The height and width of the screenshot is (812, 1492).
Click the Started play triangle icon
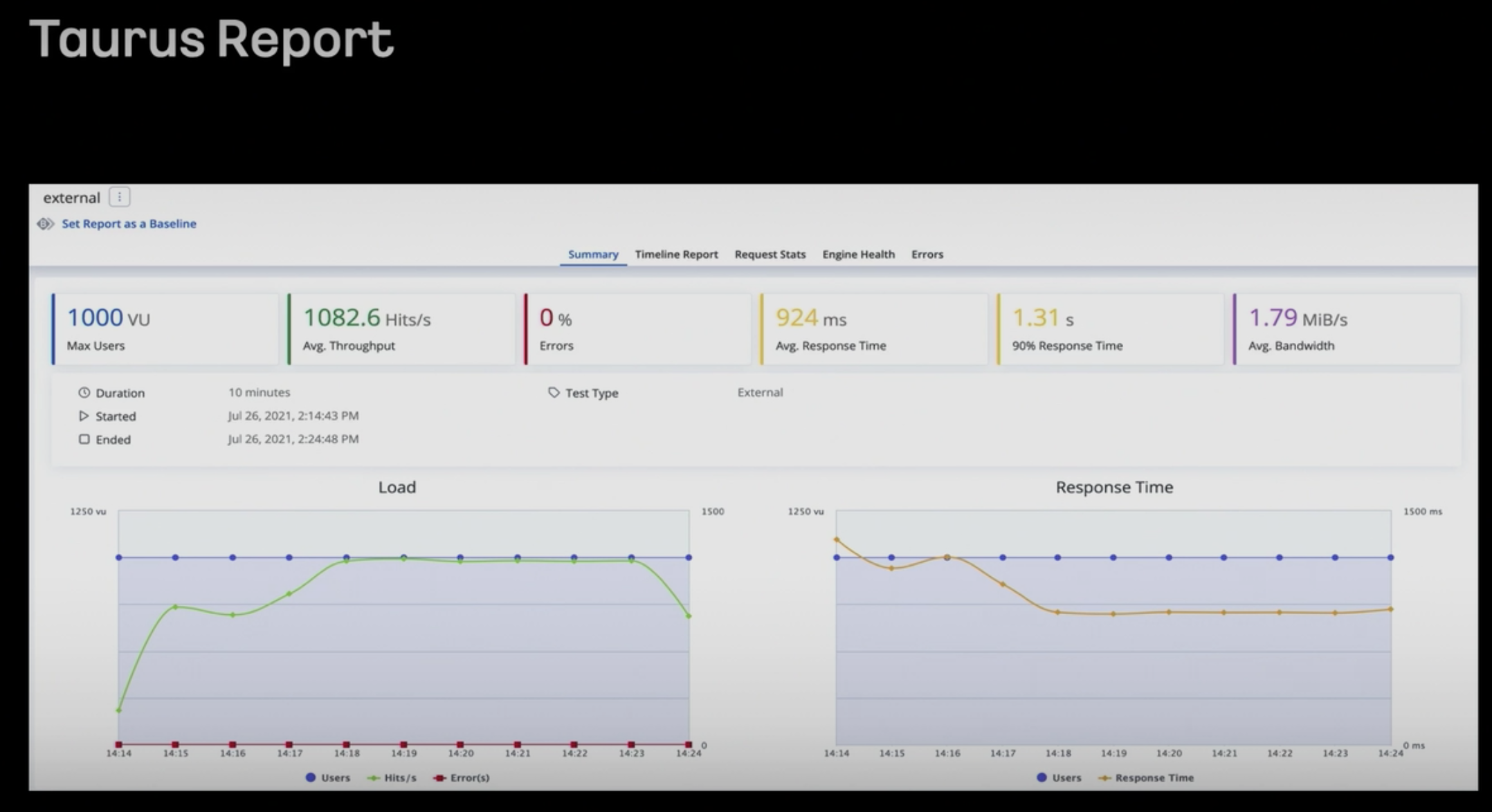point(84,416)
